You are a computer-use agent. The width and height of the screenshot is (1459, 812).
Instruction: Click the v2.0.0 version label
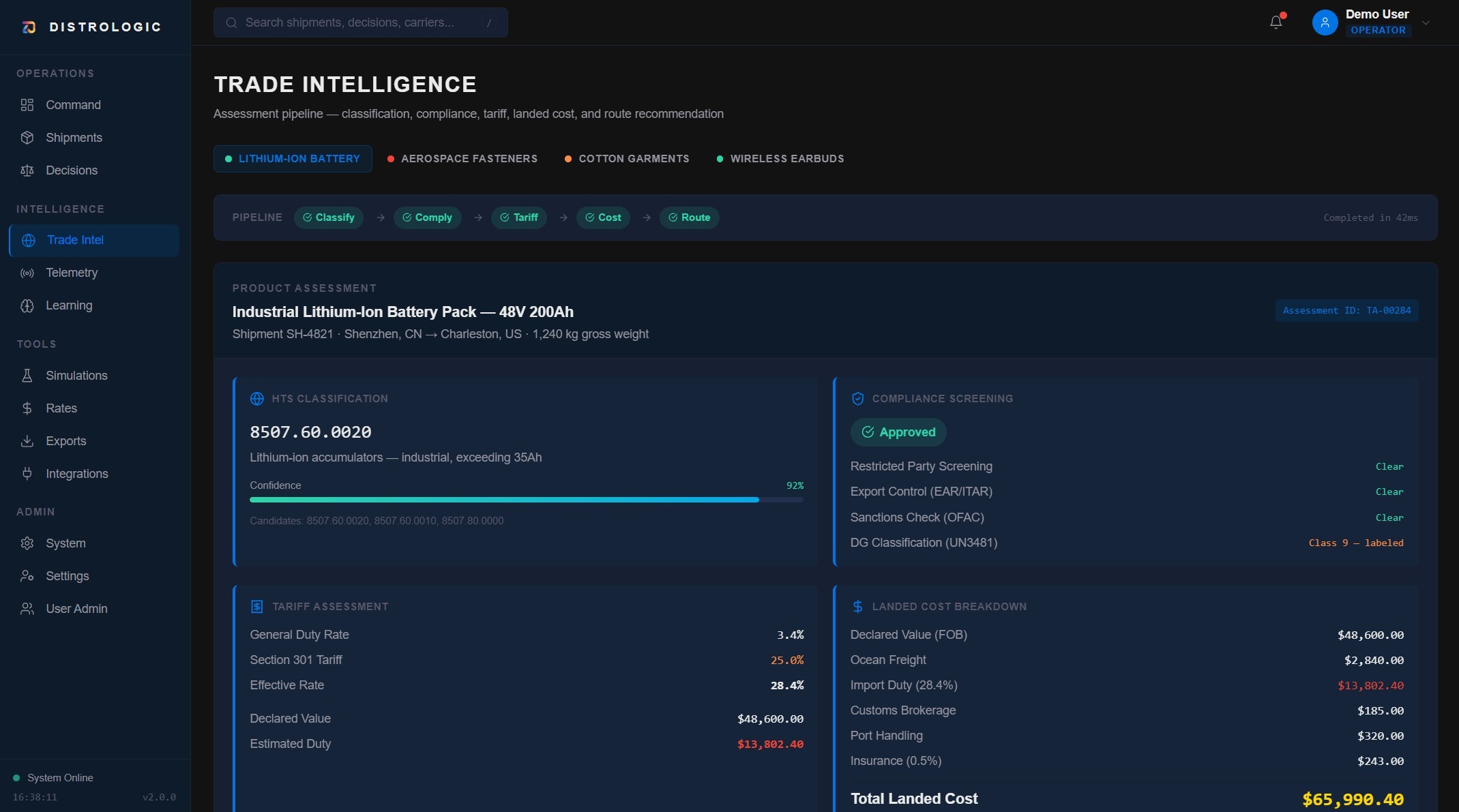(x=159, y=797)
